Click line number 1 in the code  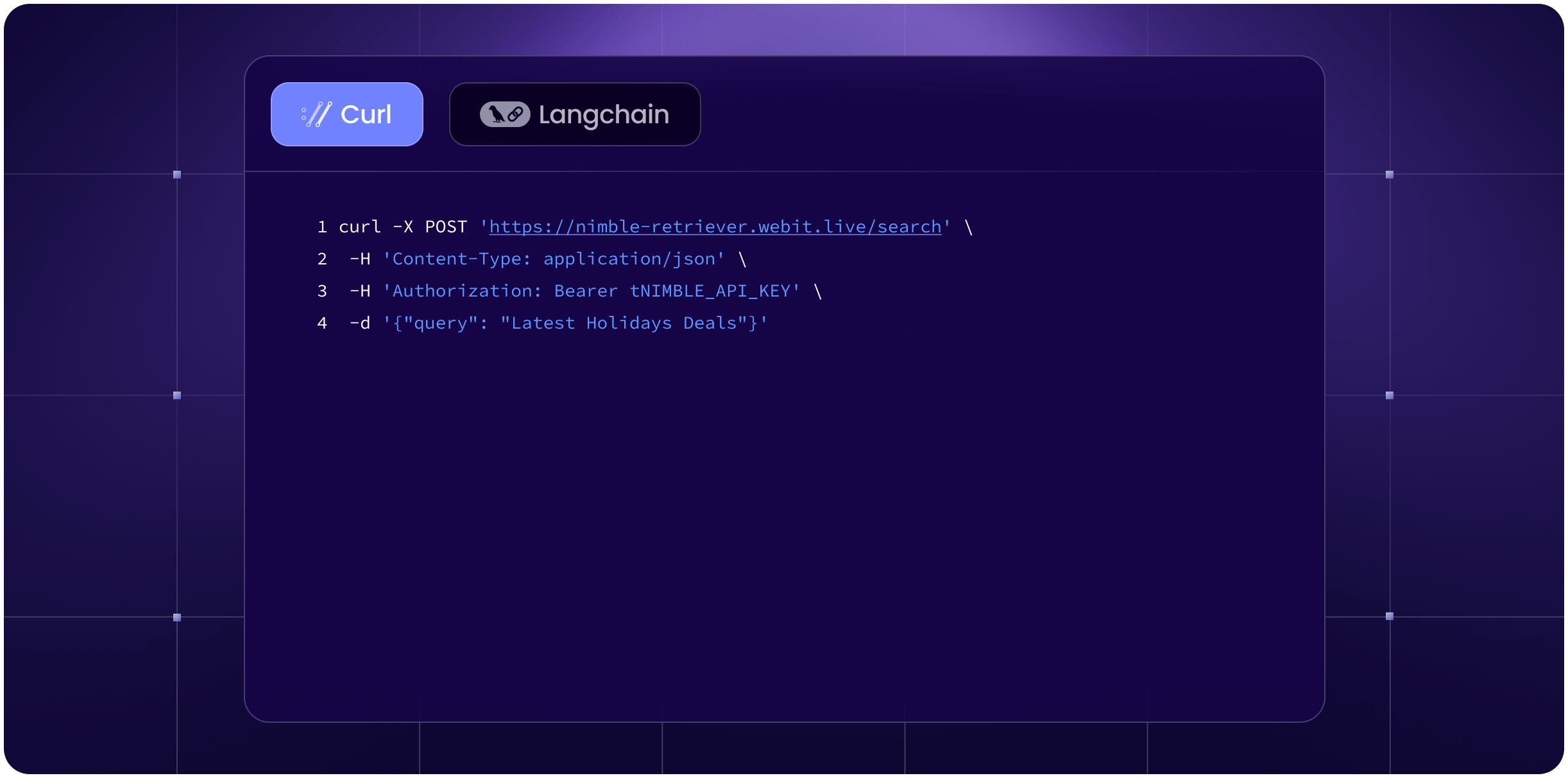click(x=322, y=227)
